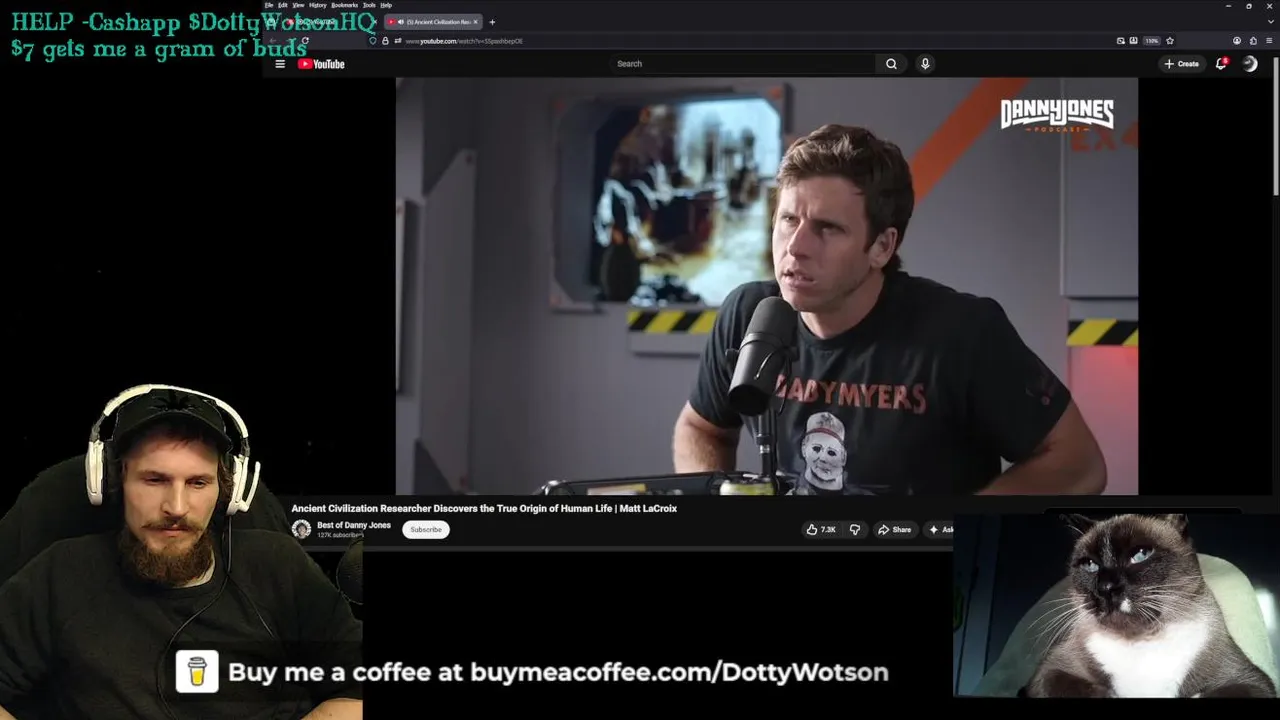
Task: Switch to the Ancient Civilization video tab
Action: click(433, 22)
